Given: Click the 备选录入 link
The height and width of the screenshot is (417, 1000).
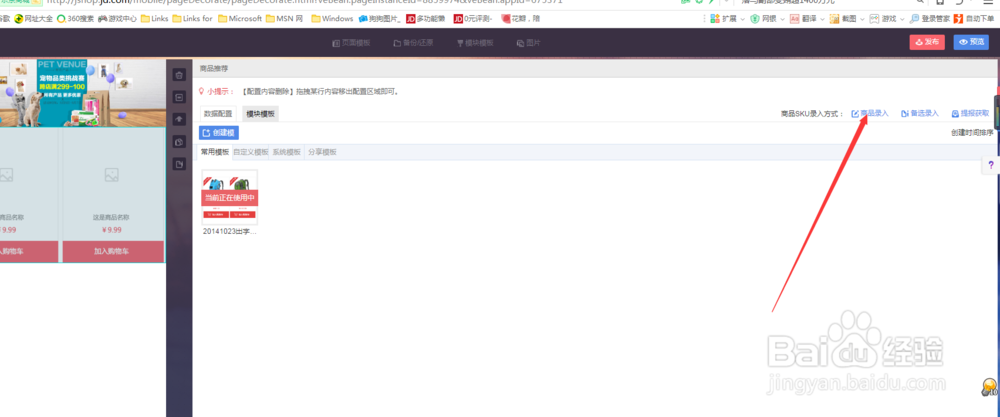Looking at the screenshot, I should (x=920, y=113).
